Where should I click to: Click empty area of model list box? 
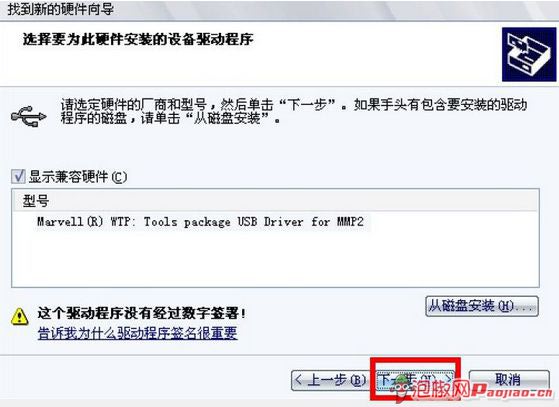coord(275,259)
